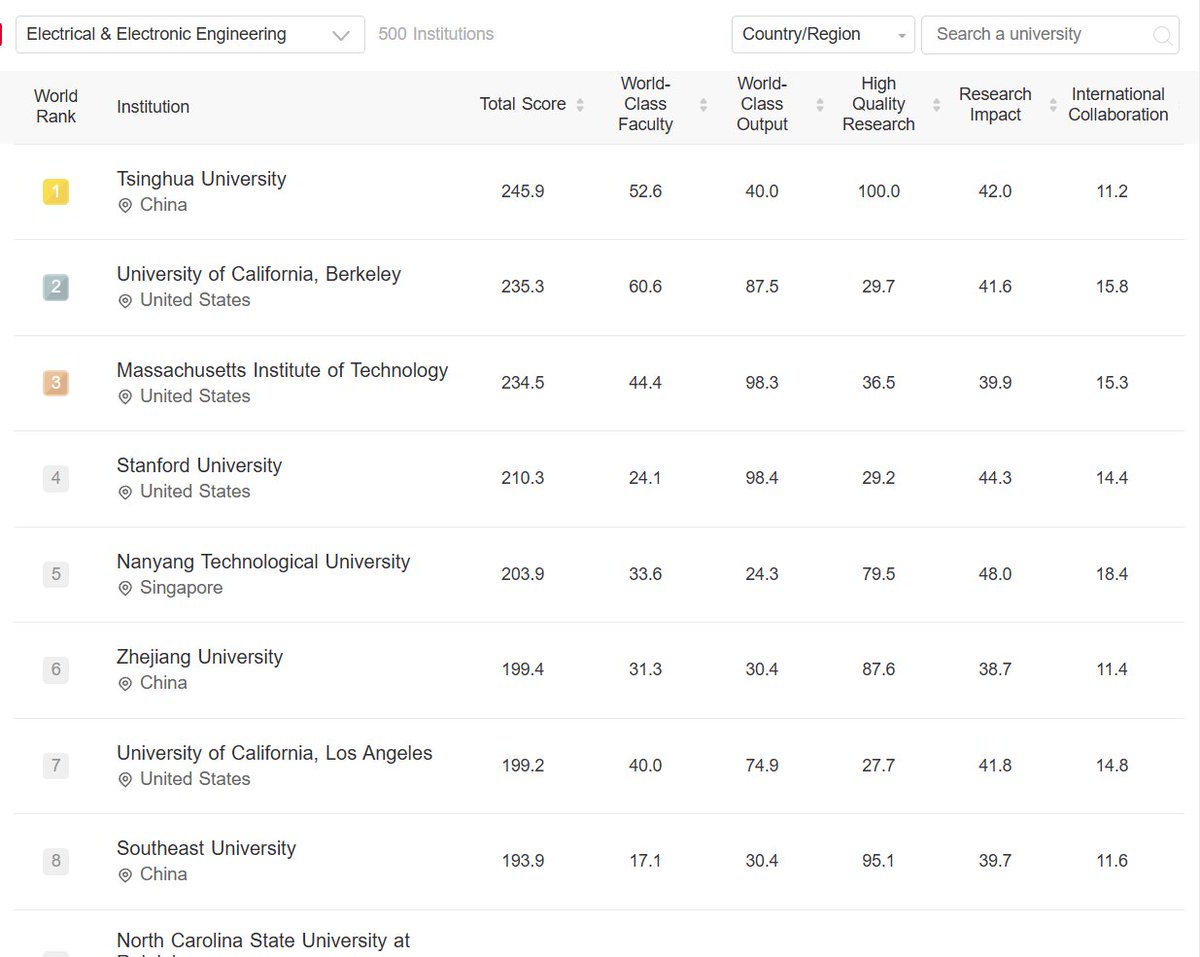Click the rank 4 badge
1200x957 pixels.
(x=56, y=478)
